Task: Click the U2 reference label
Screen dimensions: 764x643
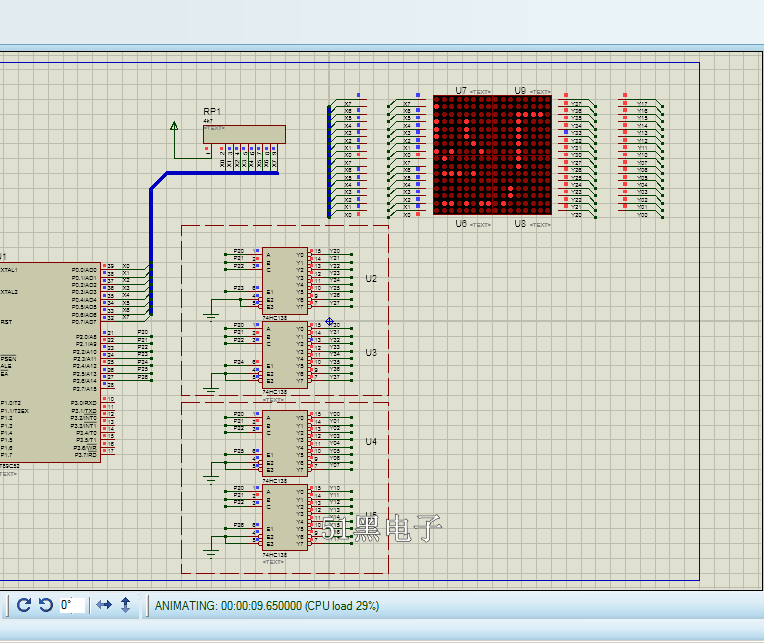Action: (x=371, y=279)
